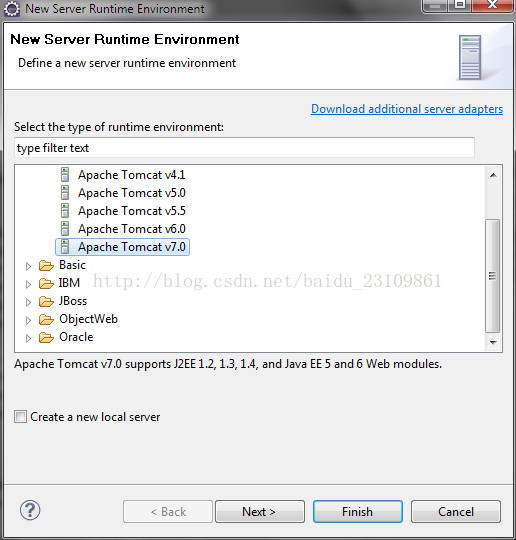Expand the JBoss category
Screen dimensions: 516x540
click(28, 302)
